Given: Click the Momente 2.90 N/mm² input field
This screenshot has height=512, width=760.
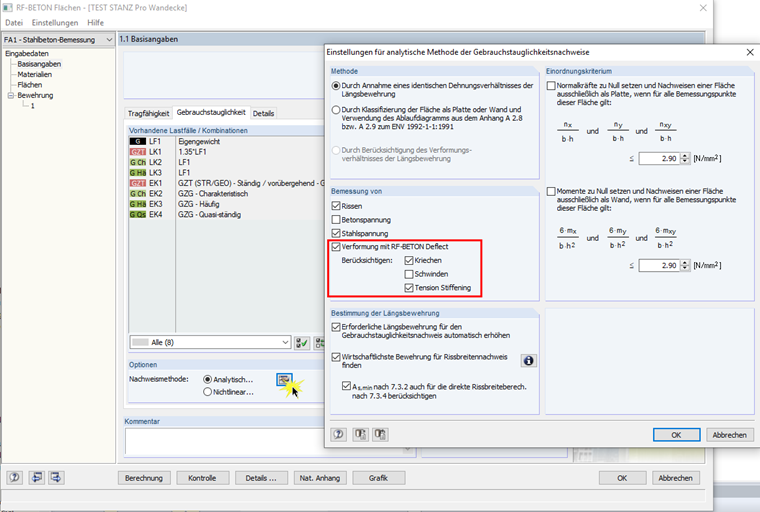Looking at the screenshot, I should (660, 265).
